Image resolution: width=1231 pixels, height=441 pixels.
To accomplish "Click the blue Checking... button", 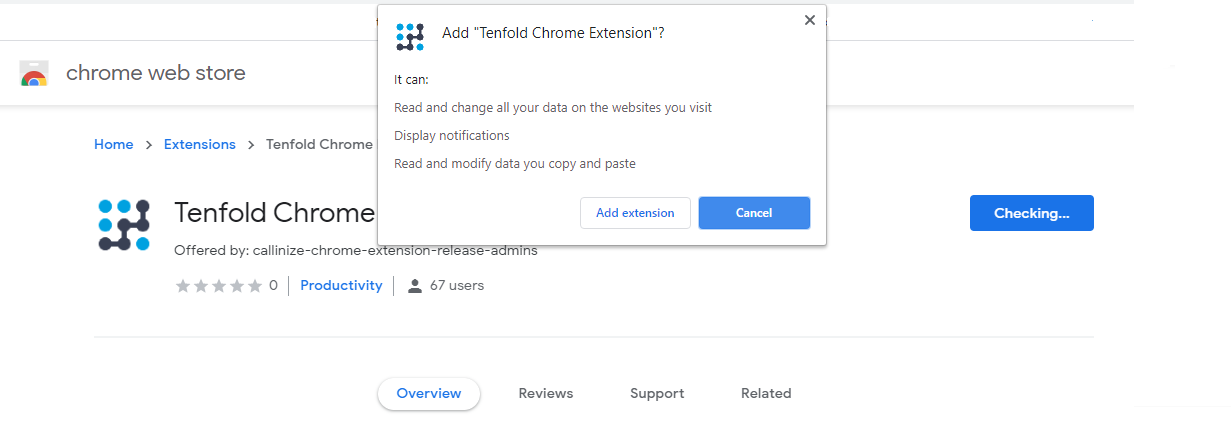I will click(1031, 213).
